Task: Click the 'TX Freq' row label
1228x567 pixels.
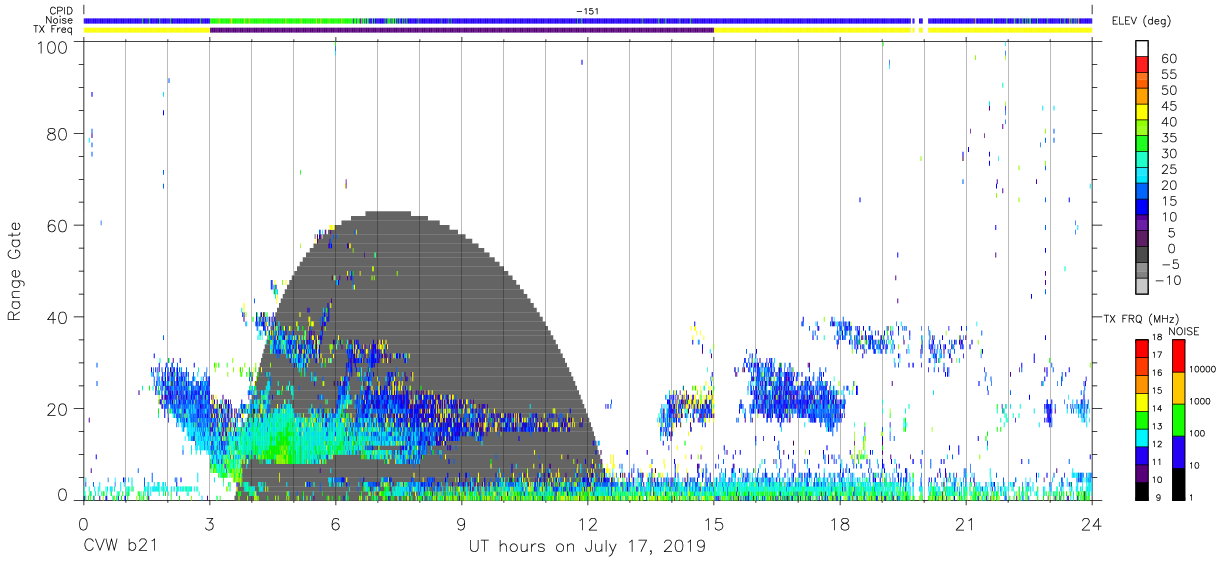Action: point(54,30)
